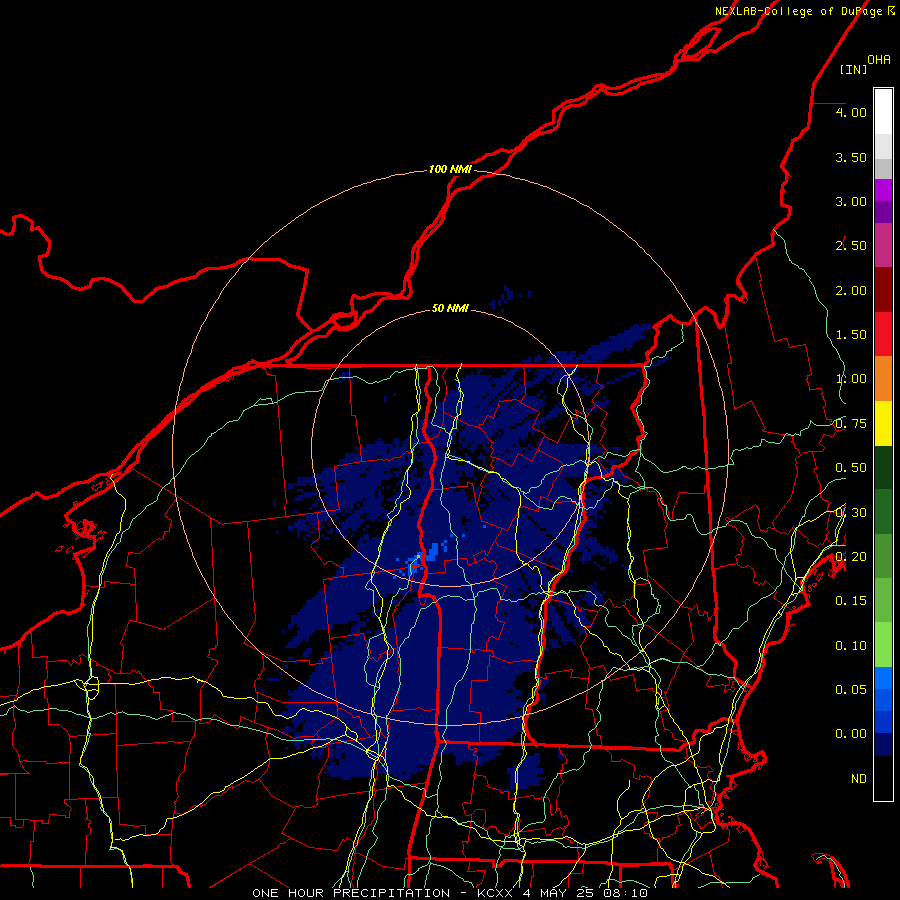Click the 50 NMI range ring label
900x900 pixels.
(450, 308)
